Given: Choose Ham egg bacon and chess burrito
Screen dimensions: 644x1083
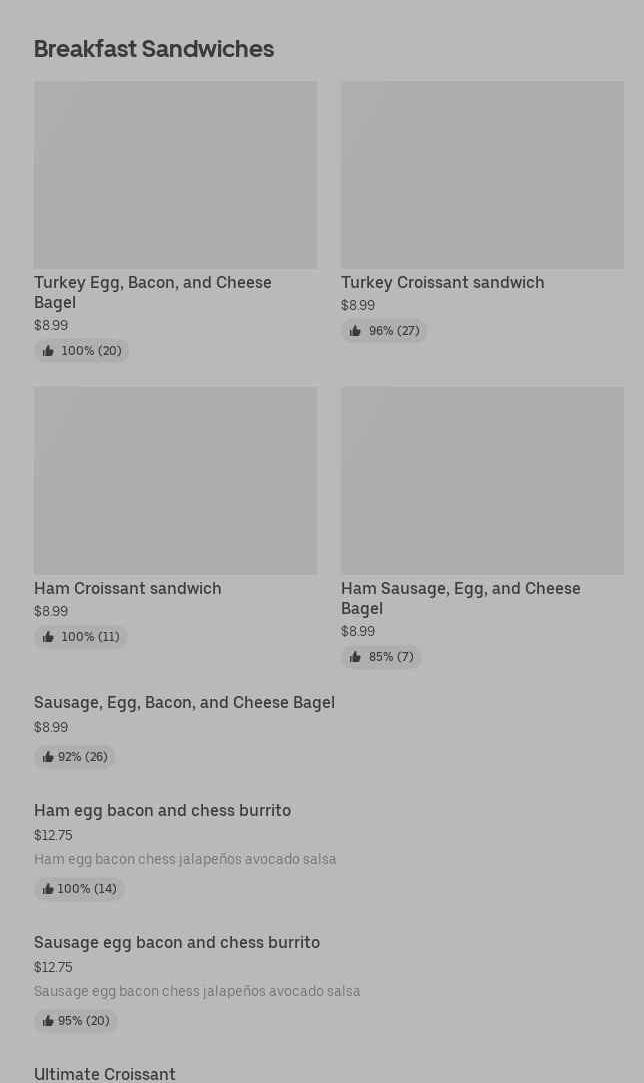Looking at the screenshot, I should pos(162,811).
